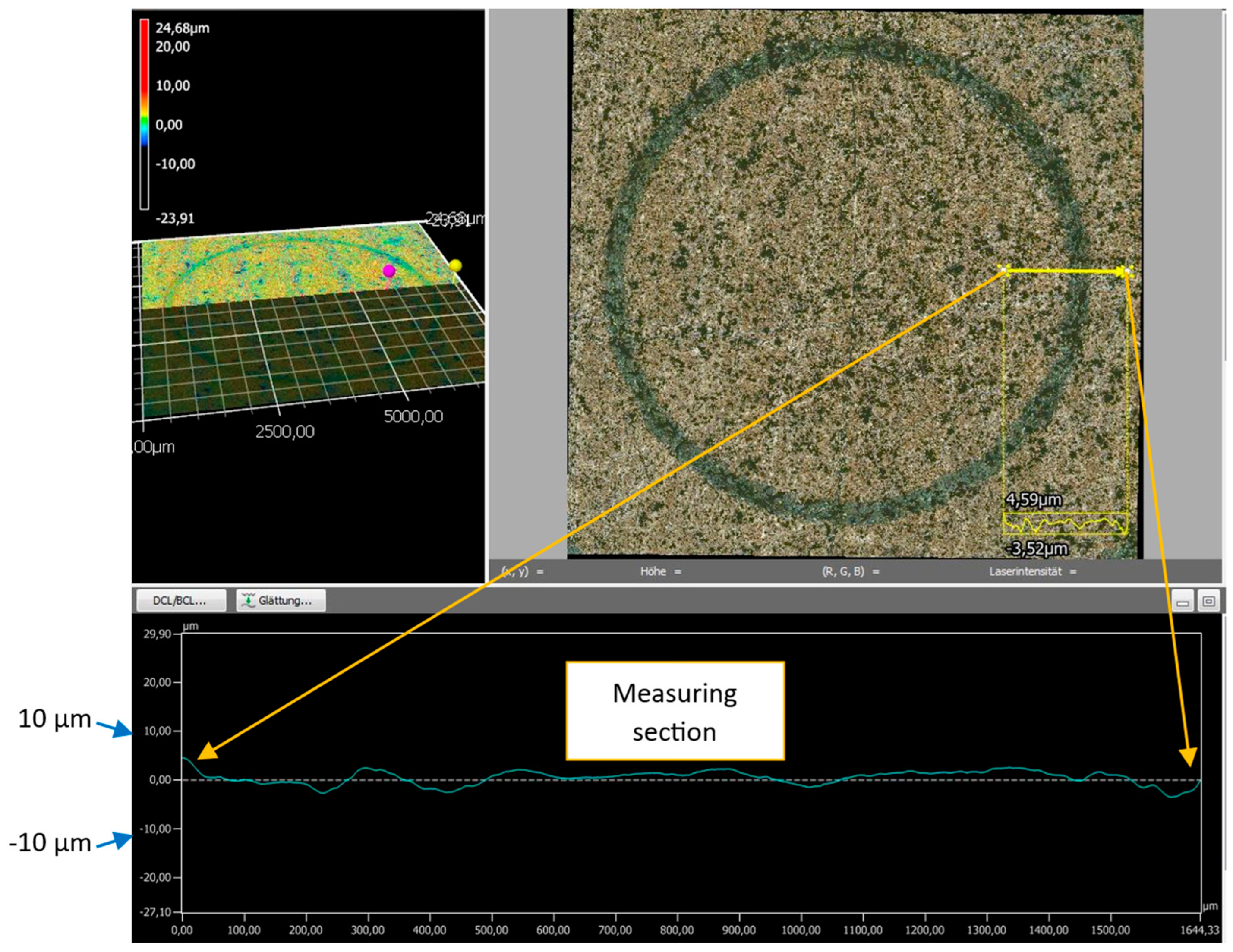Click the mini profile preview box on image

pos(1065,523)
